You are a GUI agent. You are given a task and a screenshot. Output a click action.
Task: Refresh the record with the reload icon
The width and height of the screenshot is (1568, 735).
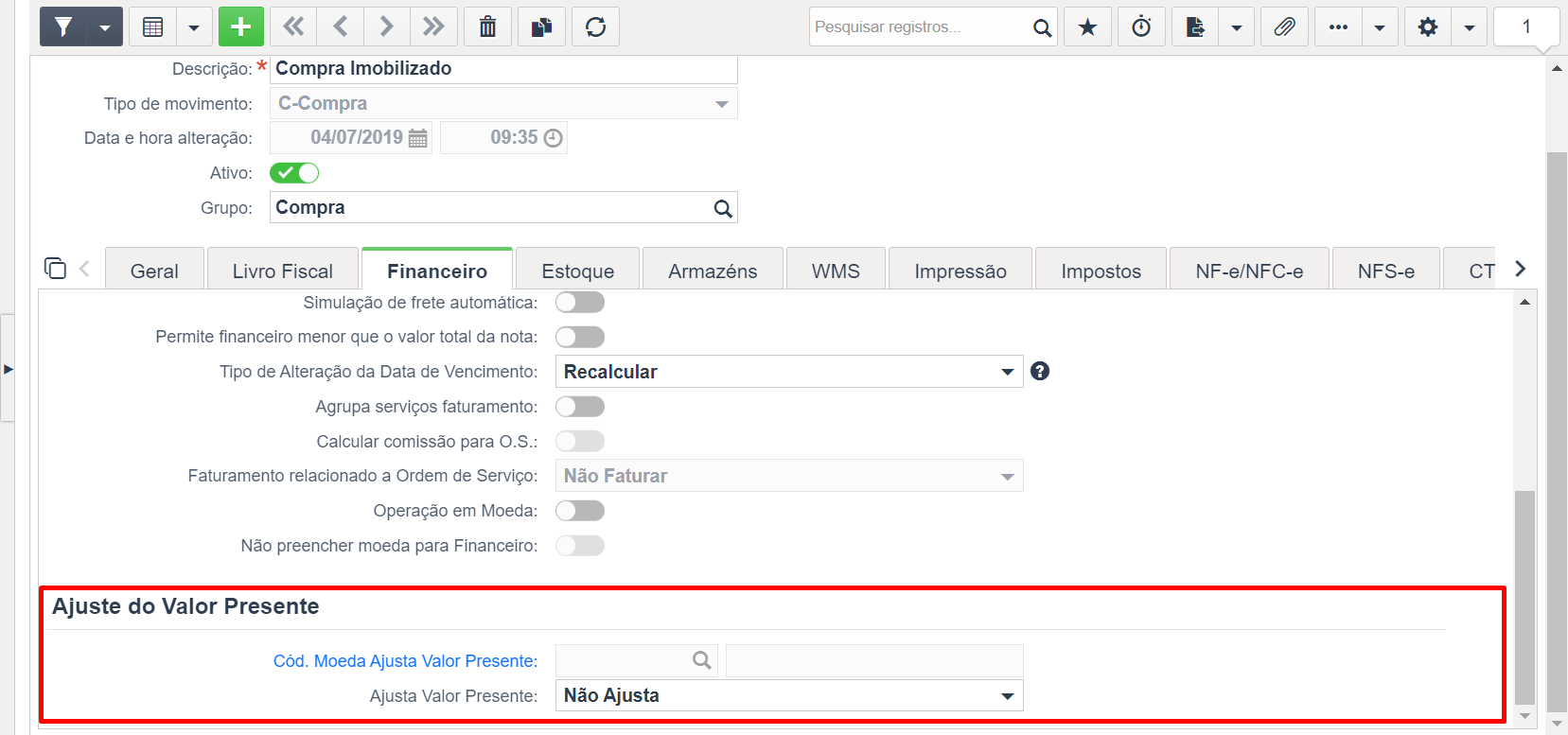click(595, 26)
